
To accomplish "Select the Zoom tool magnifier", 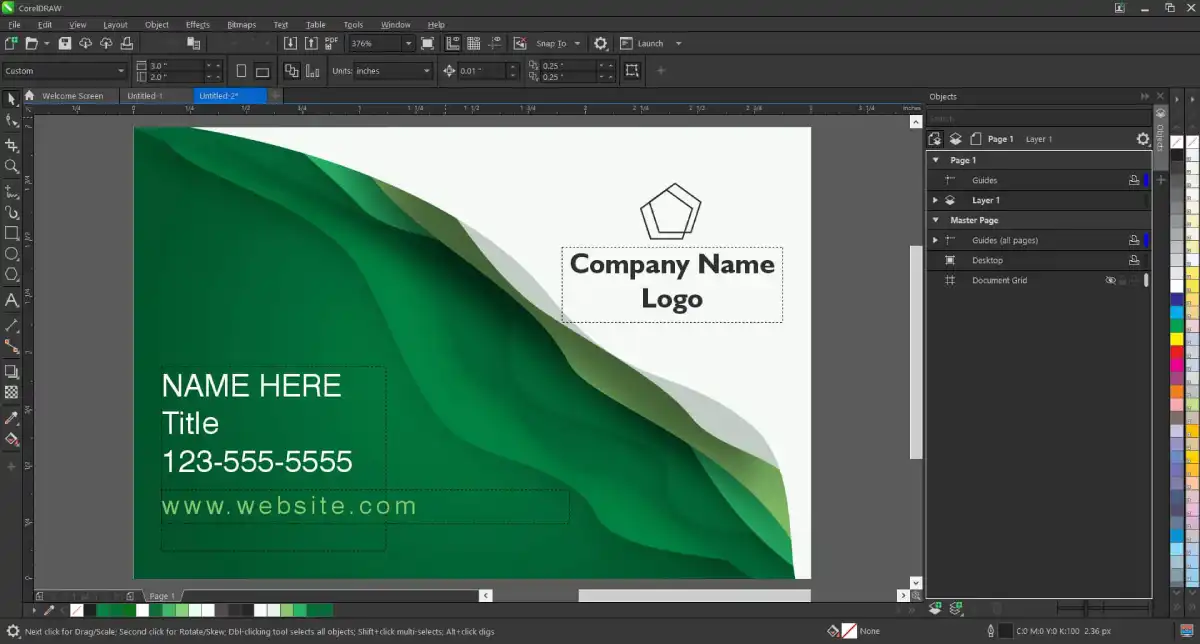I will pos(11,167).
